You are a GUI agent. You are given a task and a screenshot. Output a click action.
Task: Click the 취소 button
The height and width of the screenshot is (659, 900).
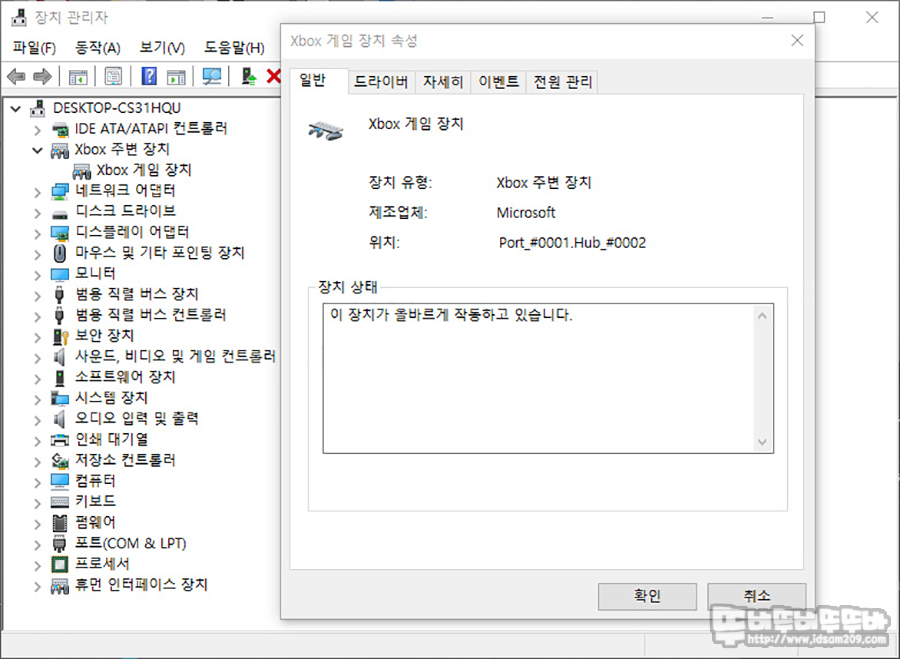click(756, 596)
